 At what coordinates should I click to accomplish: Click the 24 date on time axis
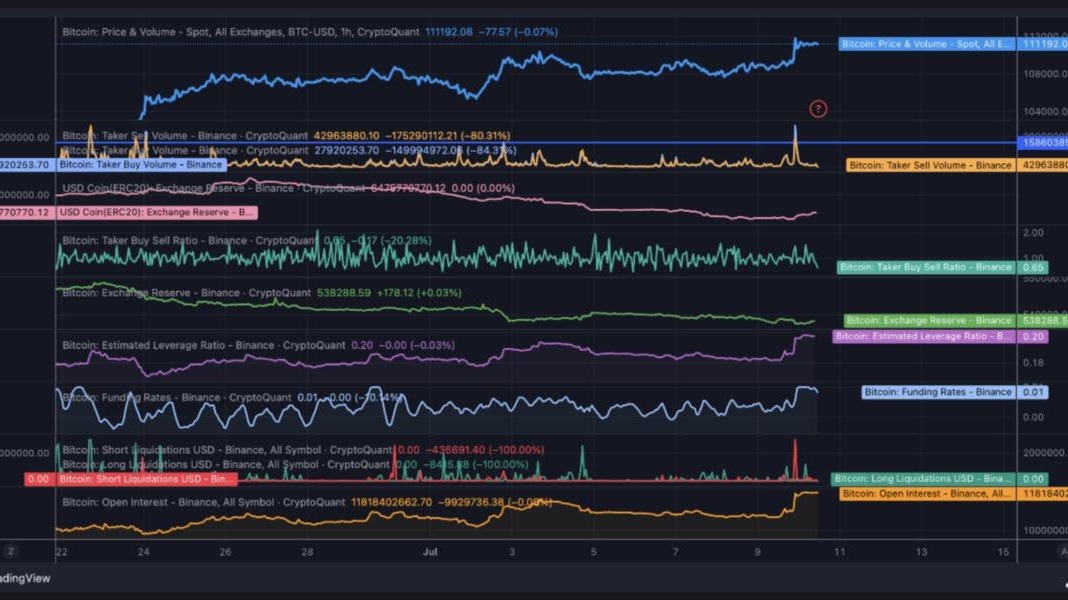click(144, 552)
